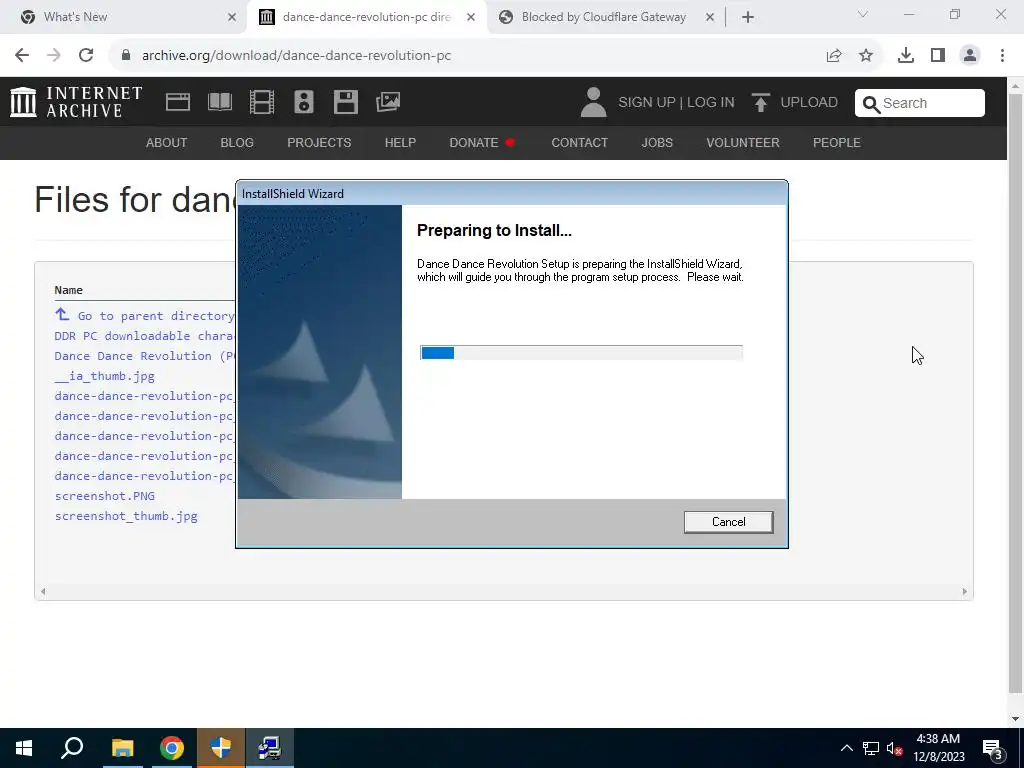This screenshot has width=1024, height=768.
Task: Click the user avatar icon
Action: click(593, 103)
